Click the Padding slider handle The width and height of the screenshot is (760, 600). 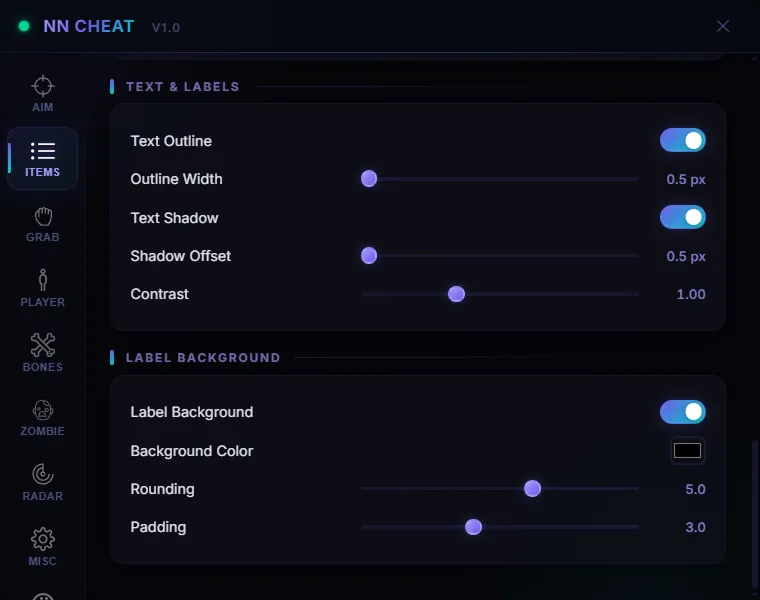473,527
